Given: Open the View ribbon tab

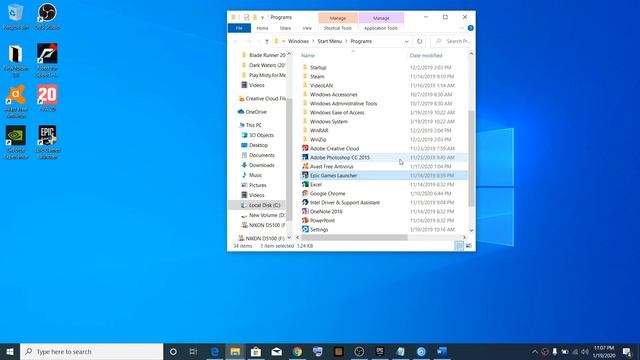Looking at the screenshot, I should tap(307, 28).
